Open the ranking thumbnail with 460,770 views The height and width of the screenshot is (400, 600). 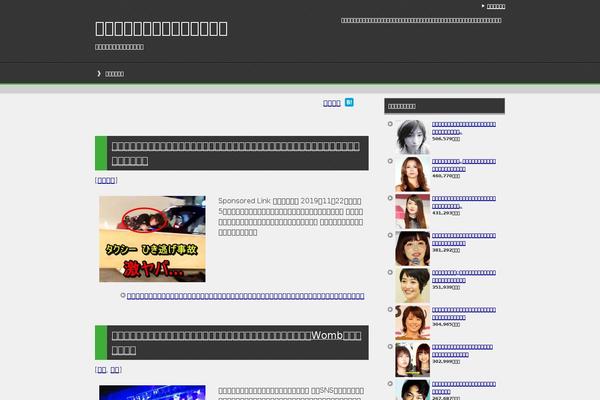coord(412,174)
